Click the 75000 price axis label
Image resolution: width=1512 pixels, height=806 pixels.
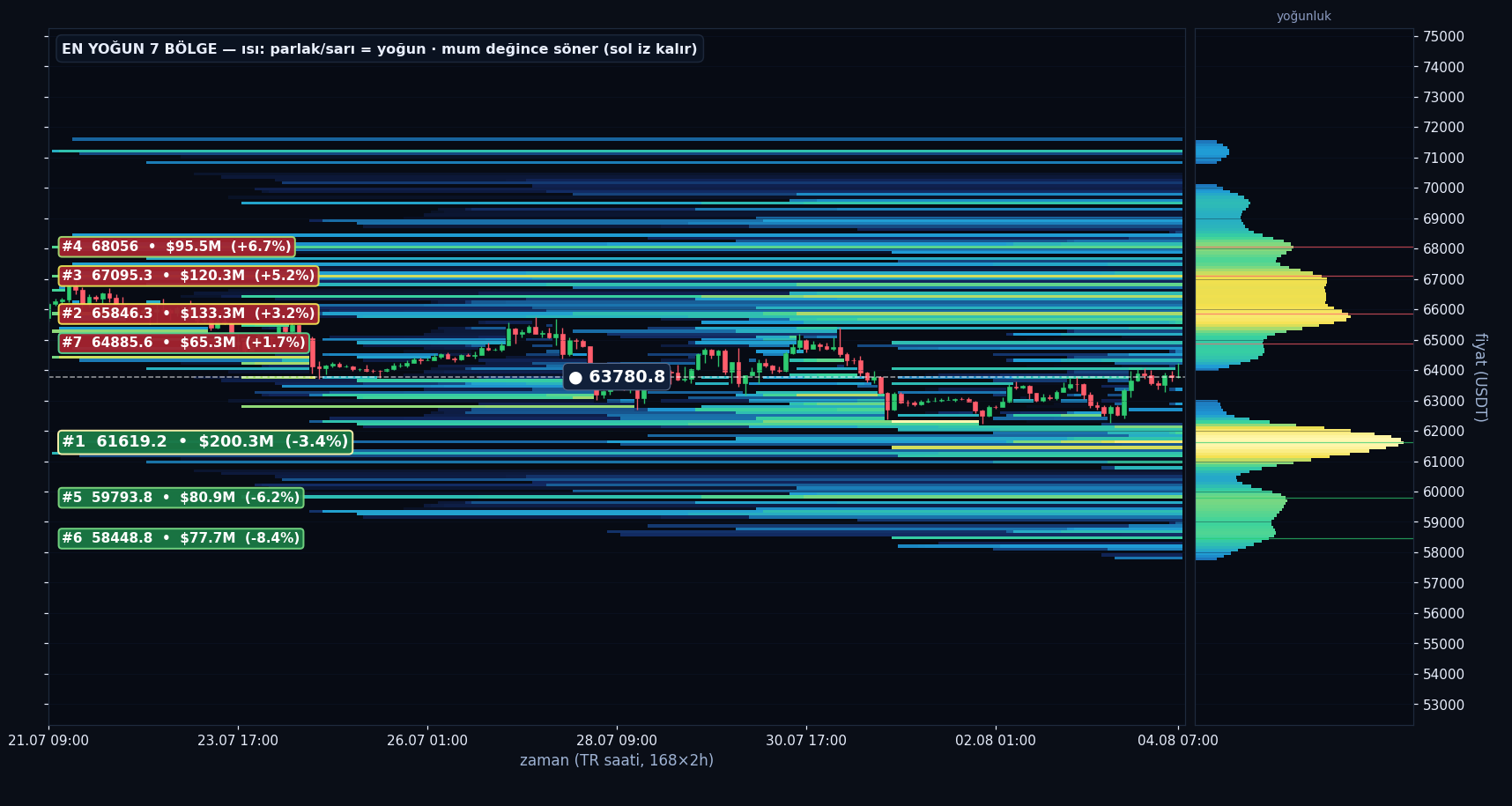1443,37
